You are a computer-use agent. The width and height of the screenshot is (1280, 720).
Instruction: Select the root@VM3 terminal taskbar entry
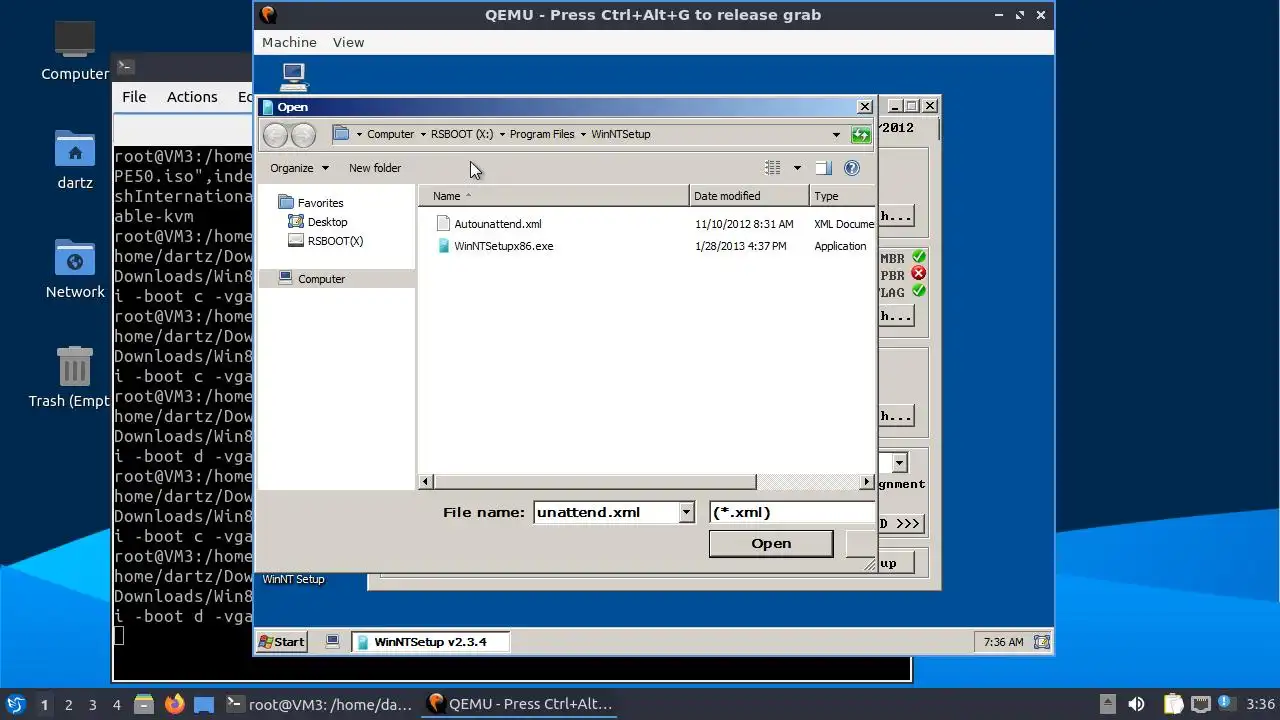coord(319,704)
